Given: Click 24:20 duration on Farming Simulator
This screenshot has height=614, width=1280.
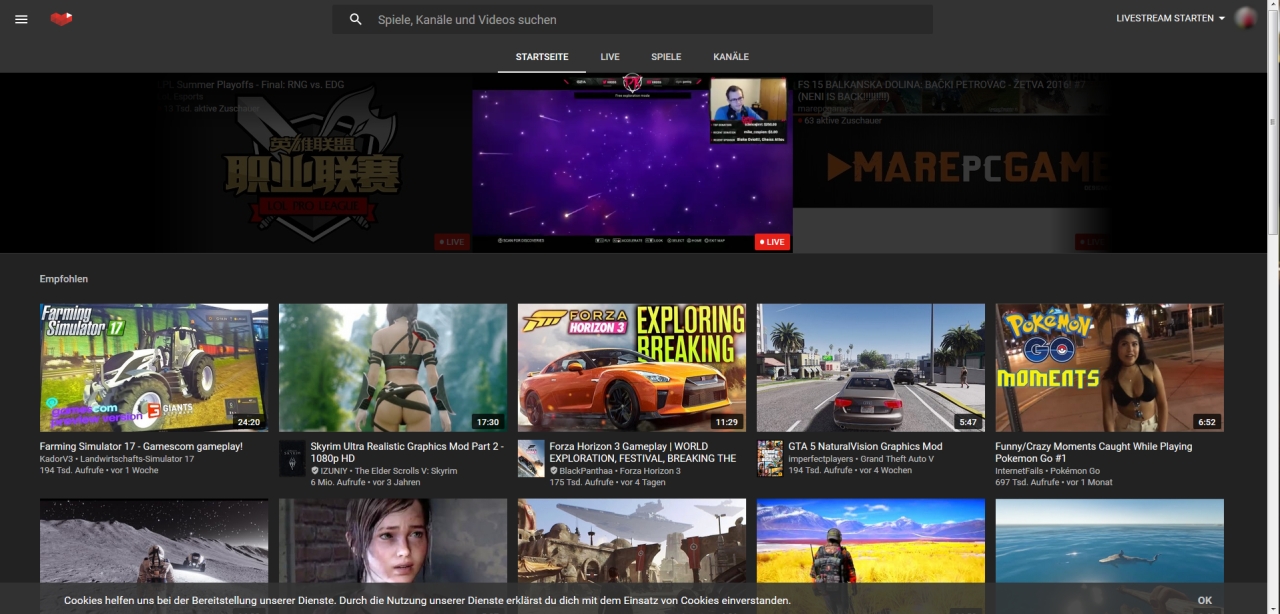Looking at the screenshot, I should click(x=249, y=422).
